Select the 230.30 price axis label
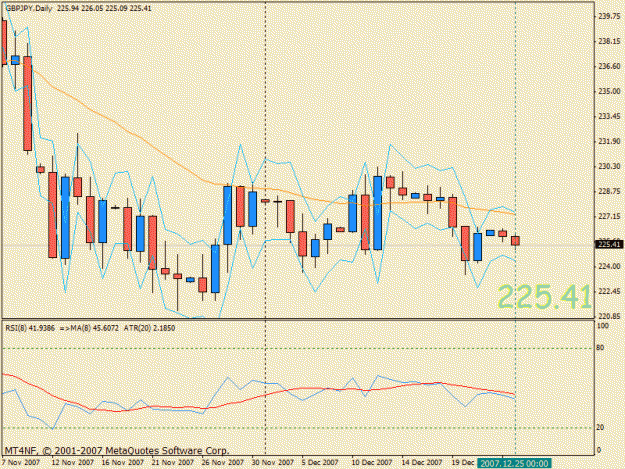Screen dimensions: 625x469 click(609, 166)
